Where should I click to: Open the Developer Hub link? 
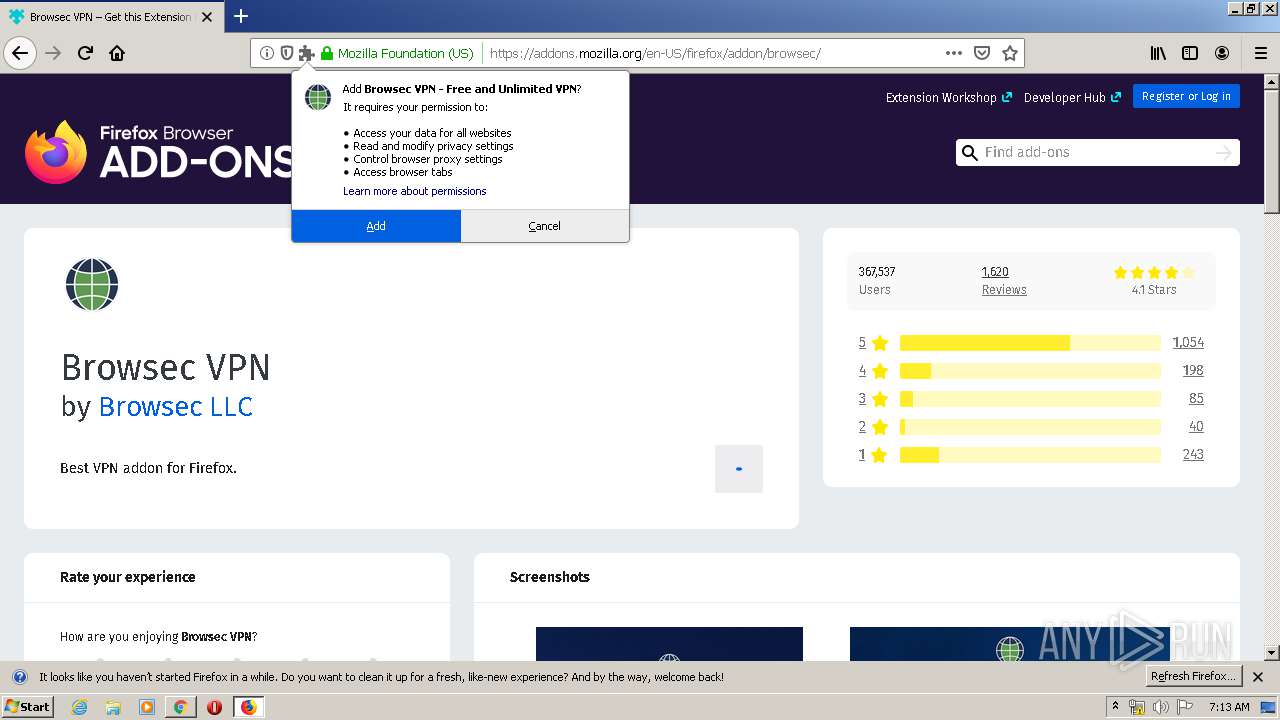(1072, 97)
